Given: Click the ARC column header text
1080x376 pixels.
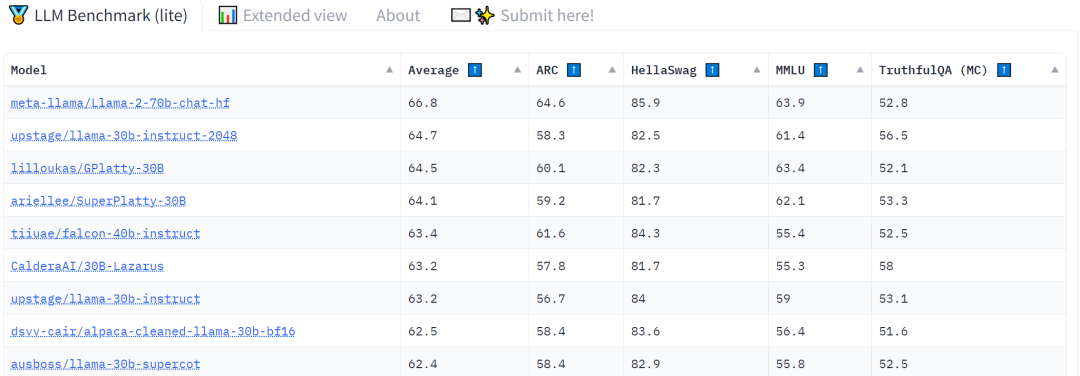Looking at the screenshot, I should pos(548,70).
